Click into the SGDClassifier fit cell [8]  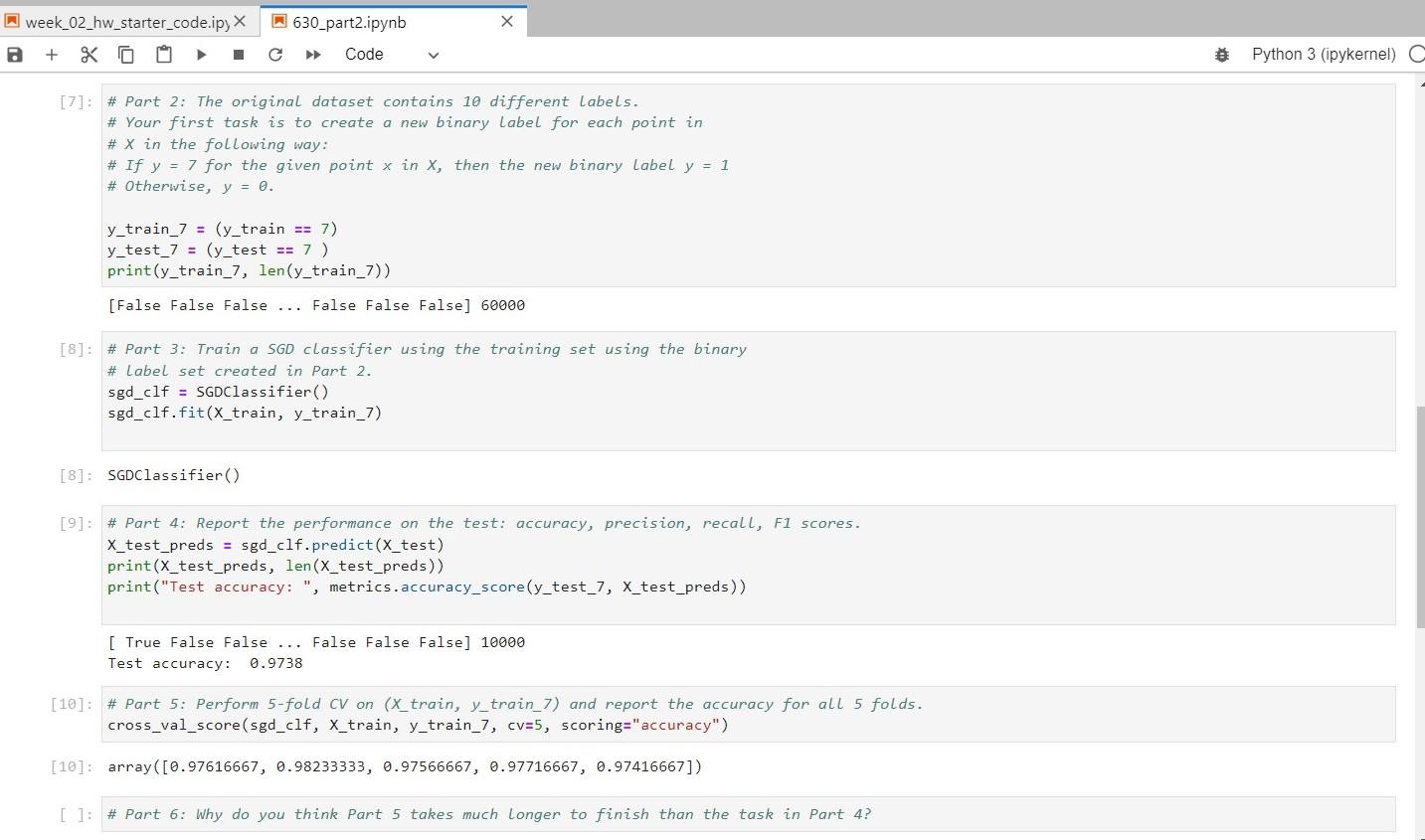pos(748,391)
